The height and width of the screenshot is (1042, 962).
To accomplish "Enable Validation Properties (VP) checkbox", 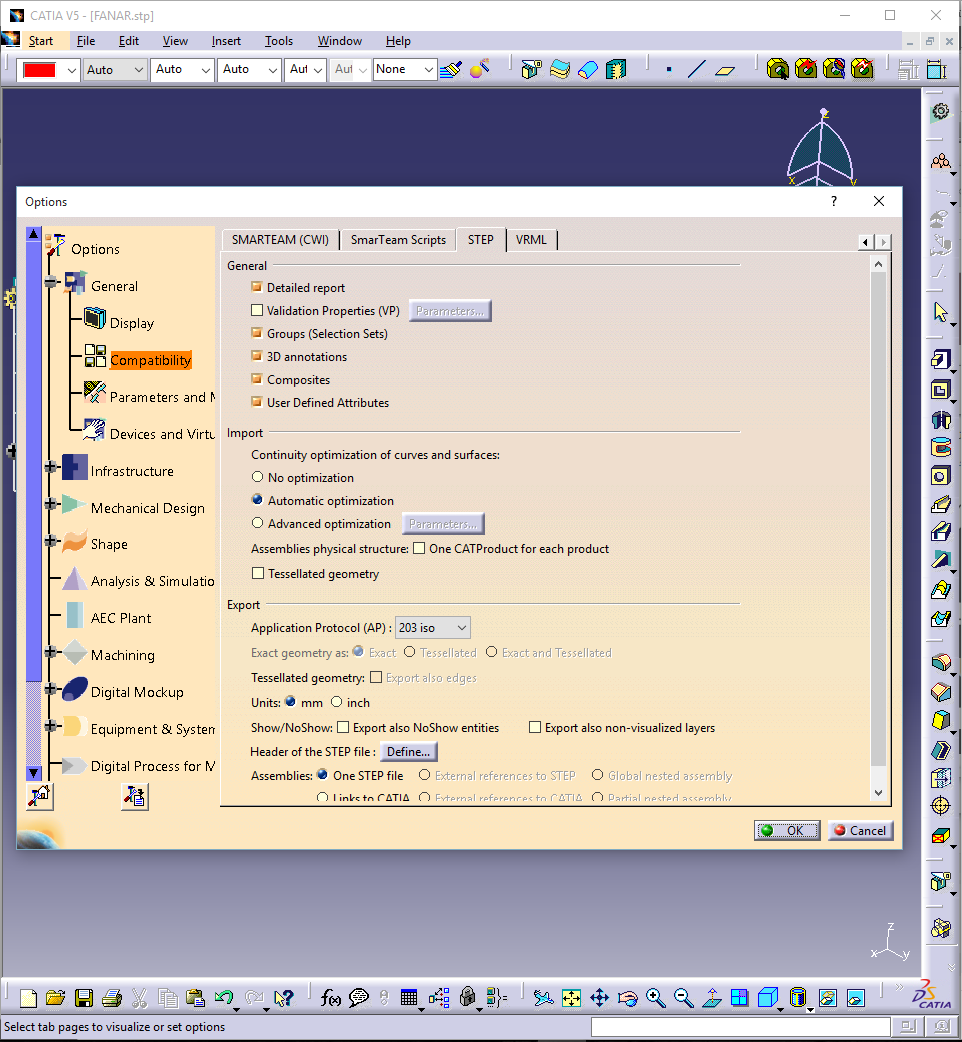I will click(x=257, y=310).
